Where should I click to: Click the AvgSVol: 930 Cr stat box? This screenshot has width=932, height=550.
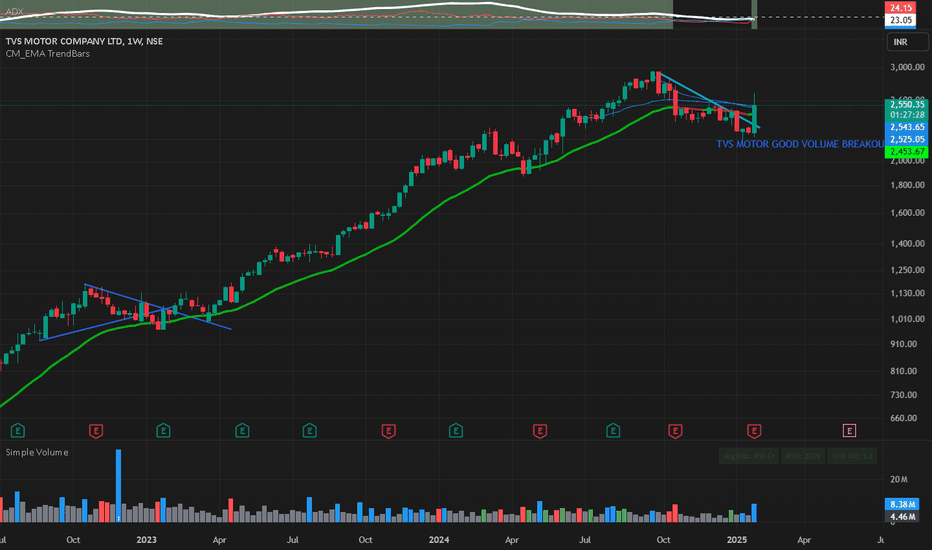coord(748,456)
